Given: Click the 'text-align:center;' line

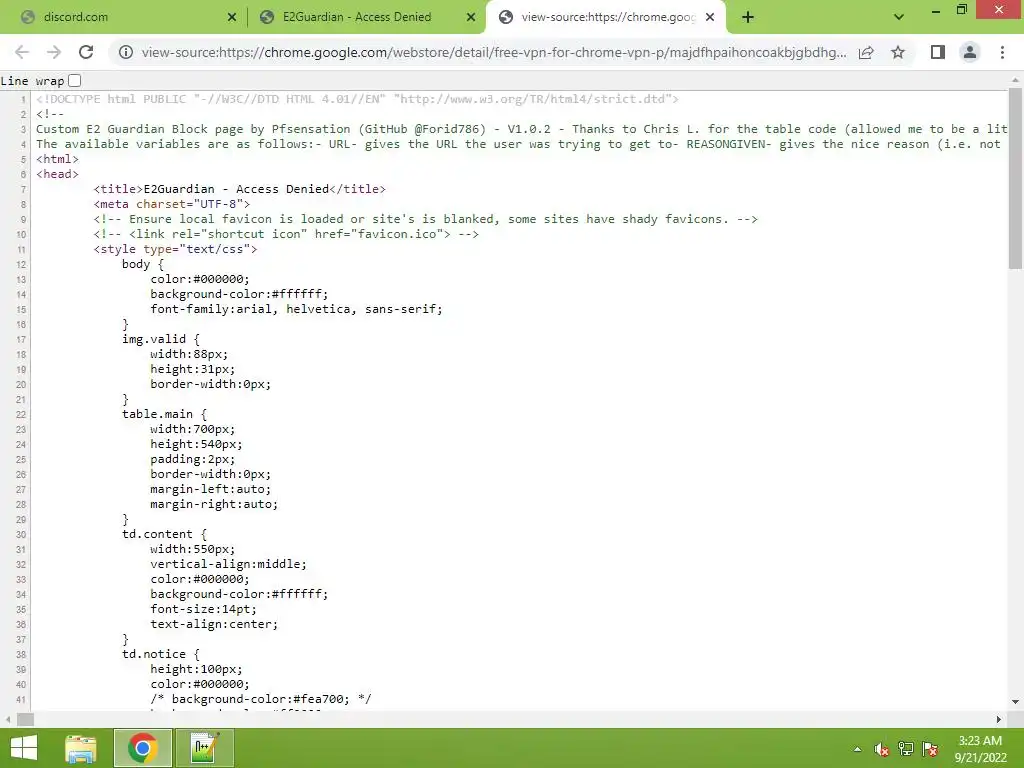Looking at the screenshot, I should 214,624.
